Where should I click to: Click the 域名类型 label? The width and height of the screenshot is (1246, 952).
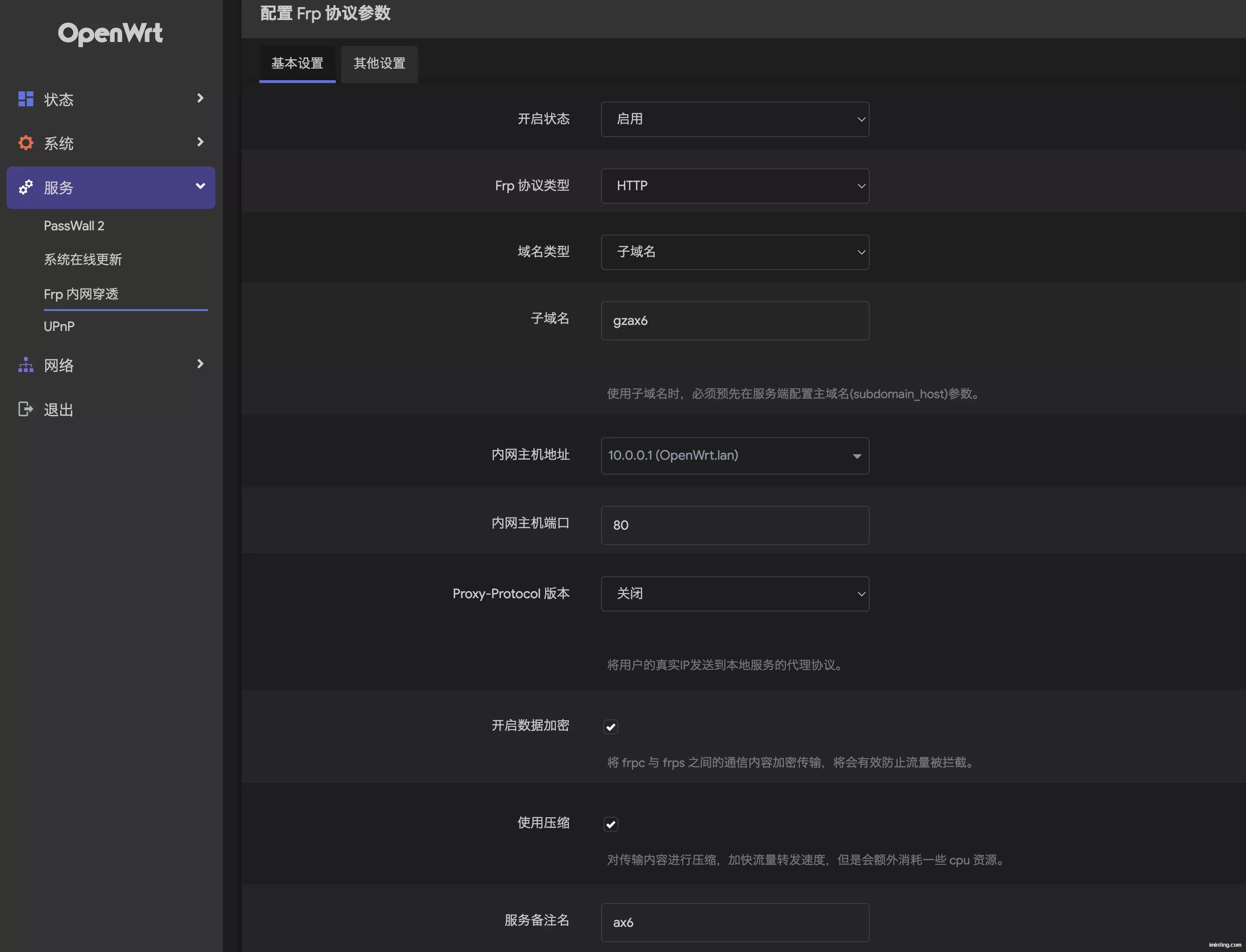(544, 251)
